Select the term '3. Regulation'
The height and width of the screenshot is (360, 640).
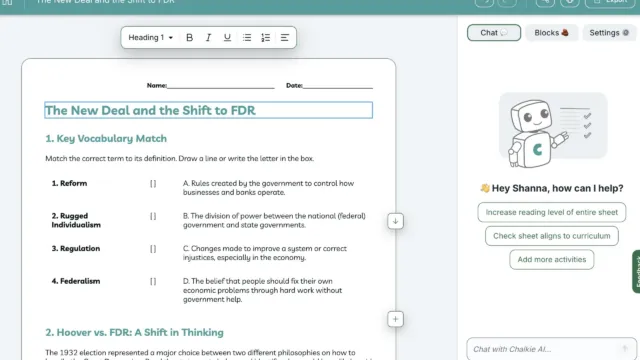coord(76,249)
